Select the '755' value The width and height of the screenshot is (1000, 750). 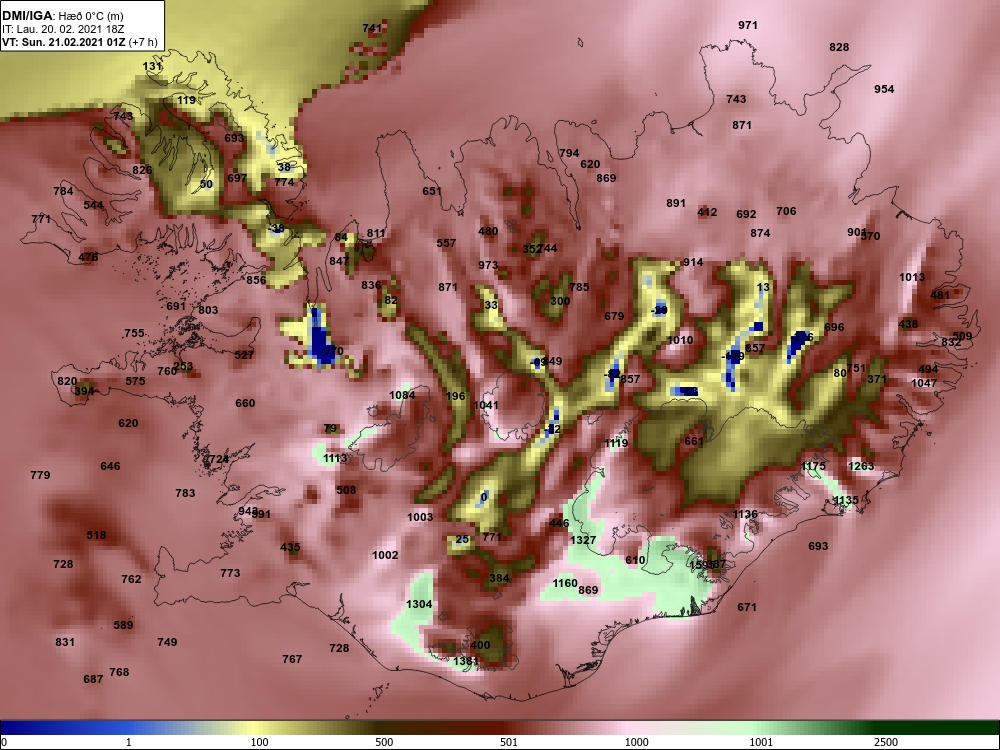[x=134, y=334]
